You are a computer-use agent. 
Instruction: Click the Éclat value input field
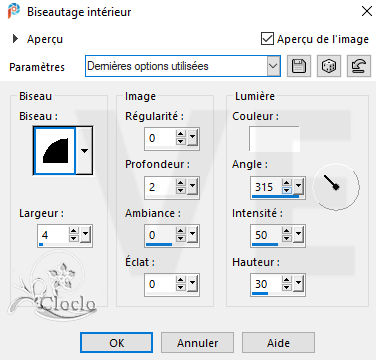tap(160, 284)
